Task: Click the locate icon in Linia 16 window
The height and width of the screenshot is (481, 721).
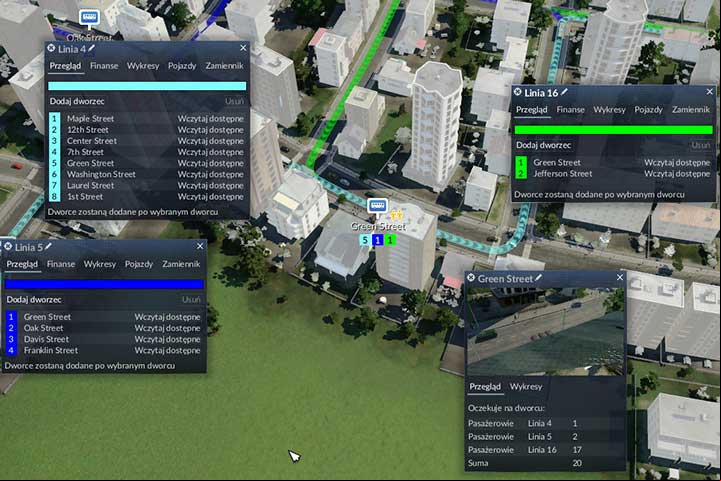Action: click(517, 92)
